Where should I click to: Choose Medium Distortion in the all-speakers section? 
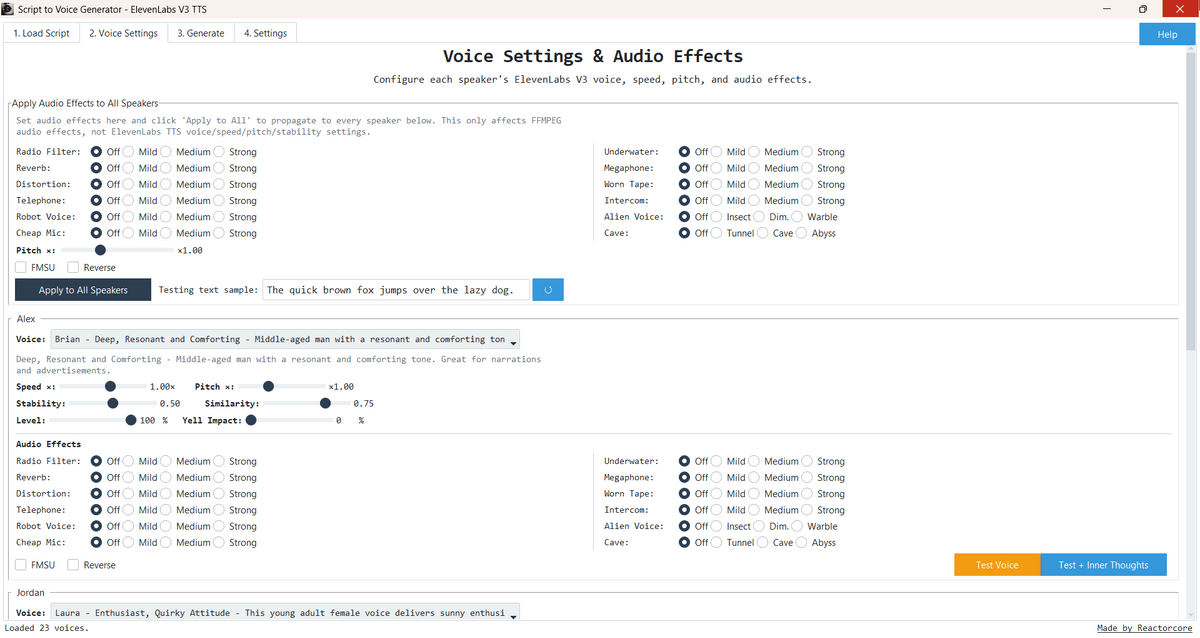click(167, 184)
